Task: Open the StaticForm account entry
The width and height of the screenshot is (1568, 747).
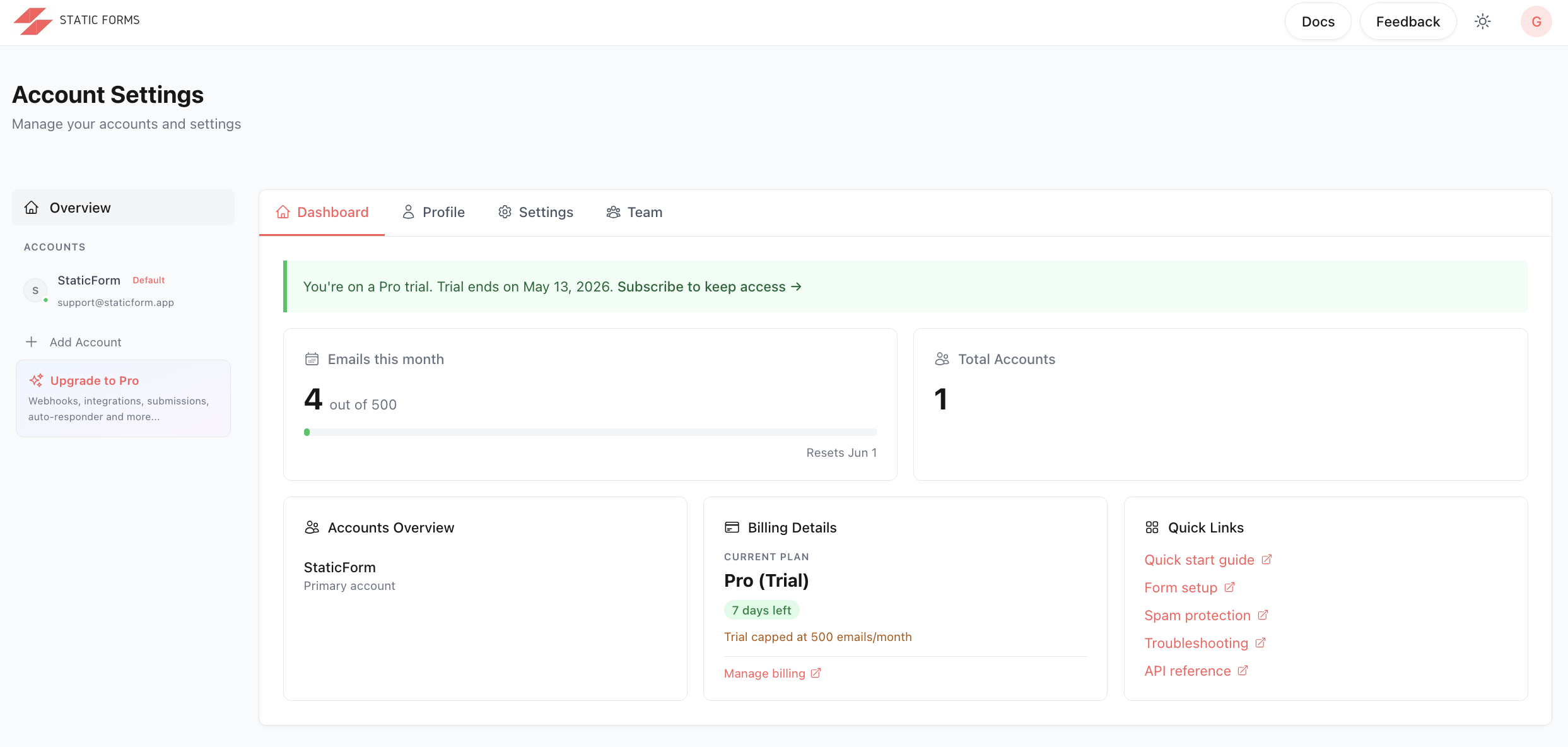Action: point(123,291)
